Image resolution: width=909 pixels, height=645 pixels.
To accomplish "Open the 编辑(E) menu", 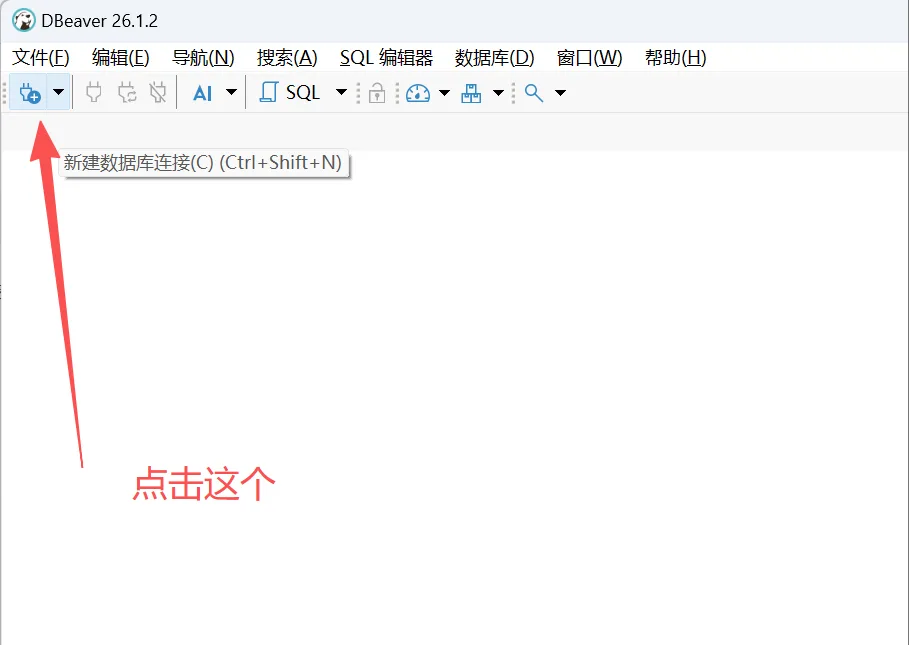I will click(x=121, y=57).
